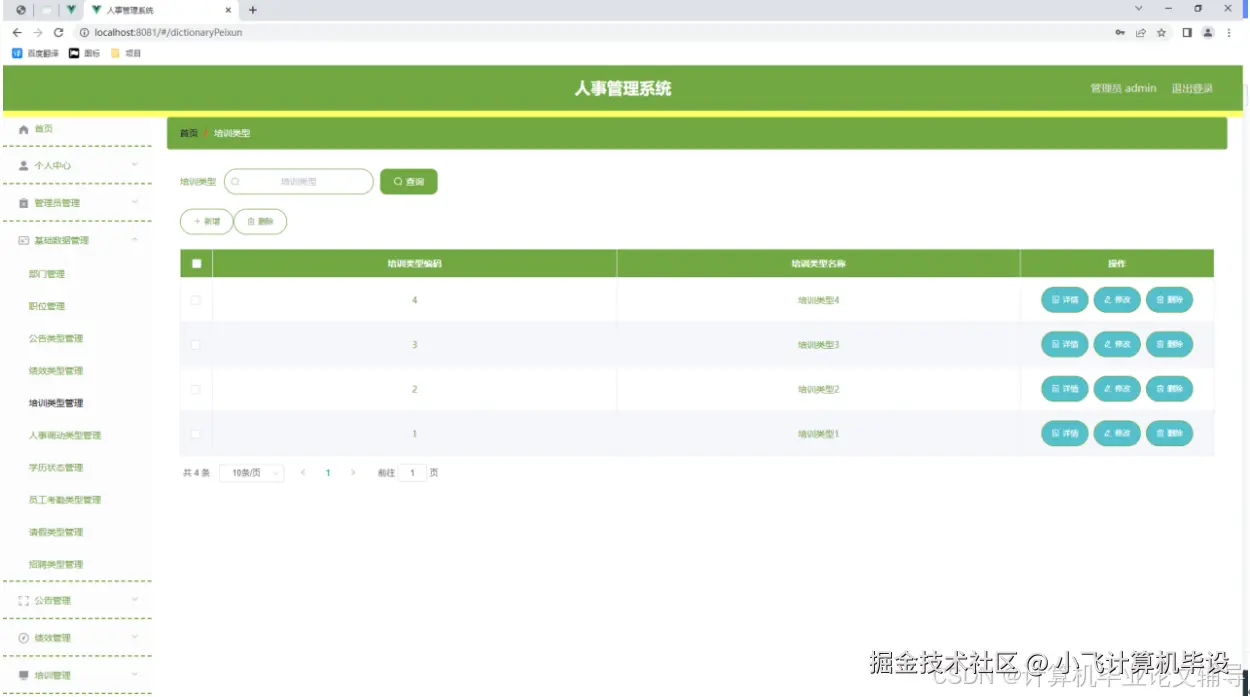Bookmark this page with the star icon
Screen dimensions: 1250x697
coord(1161,32)
